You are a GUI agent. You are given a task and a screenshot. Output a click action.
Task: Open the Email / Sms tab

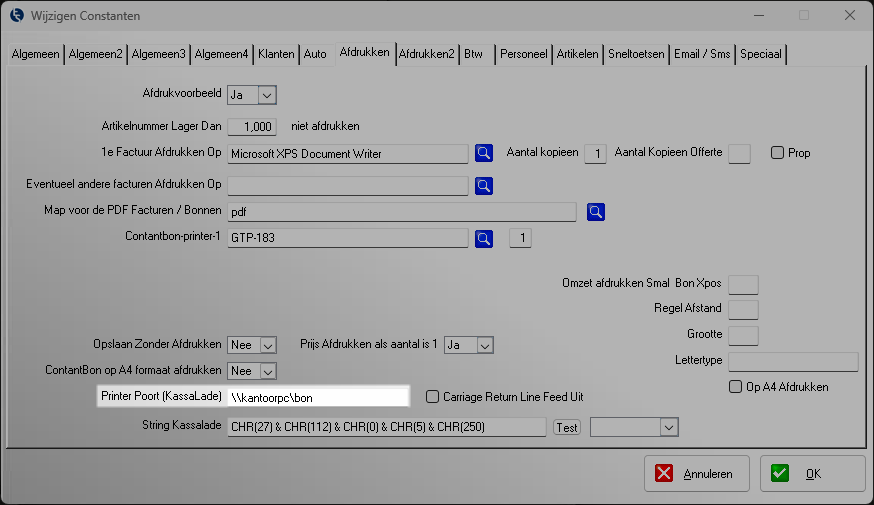click(x=701, y=54)
